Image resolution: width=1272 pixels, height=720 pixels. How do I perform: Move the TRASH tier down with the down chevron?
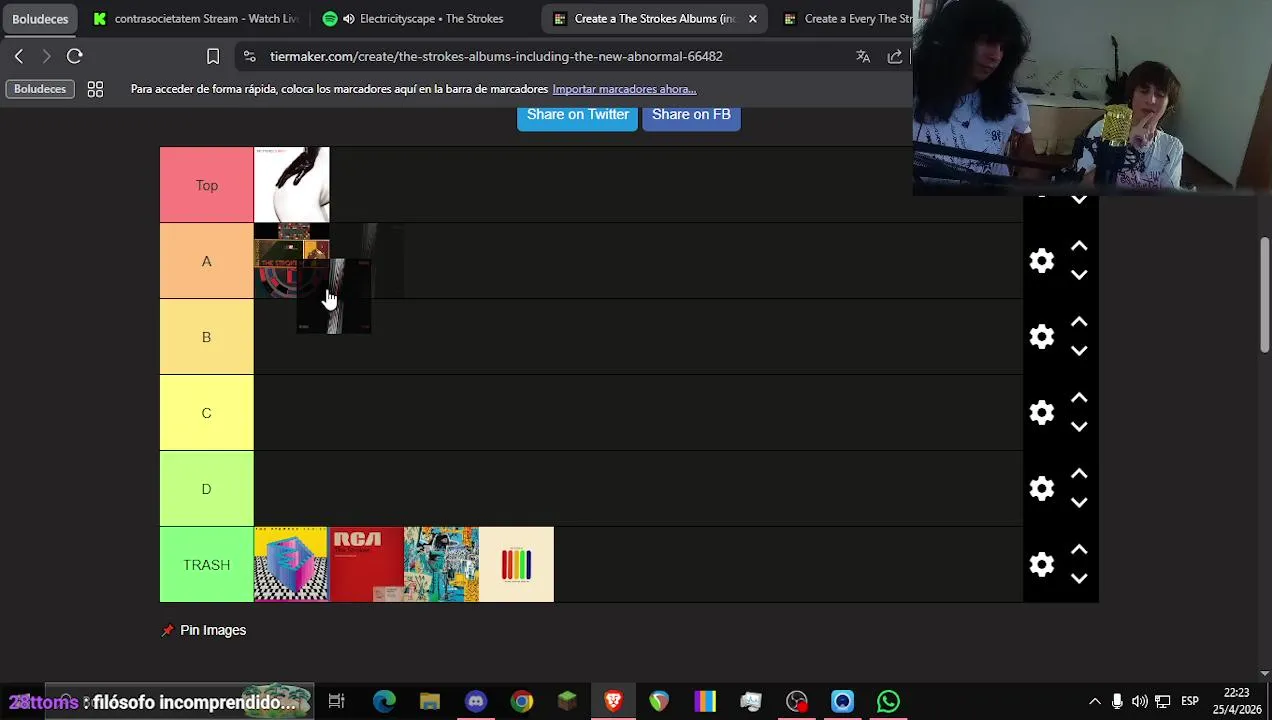(1079, 579)
